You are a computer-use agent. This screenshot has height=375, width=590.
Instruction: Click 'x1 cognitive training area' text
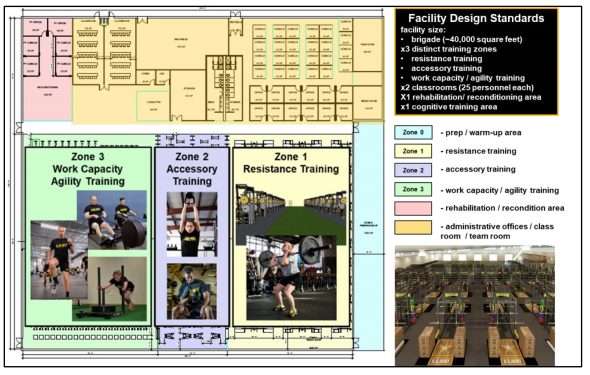click(449, 107)
